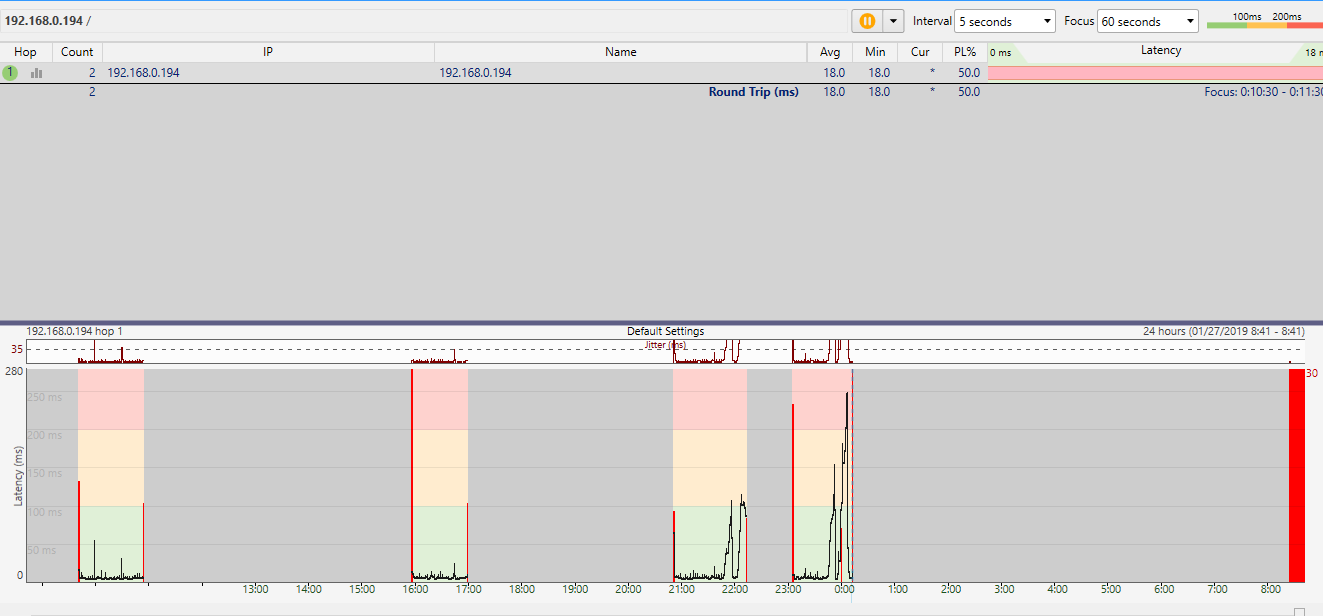Screen dimensions: 1323x616
Task: Click the green hop 1 circle icon
Action: point(10,72)
